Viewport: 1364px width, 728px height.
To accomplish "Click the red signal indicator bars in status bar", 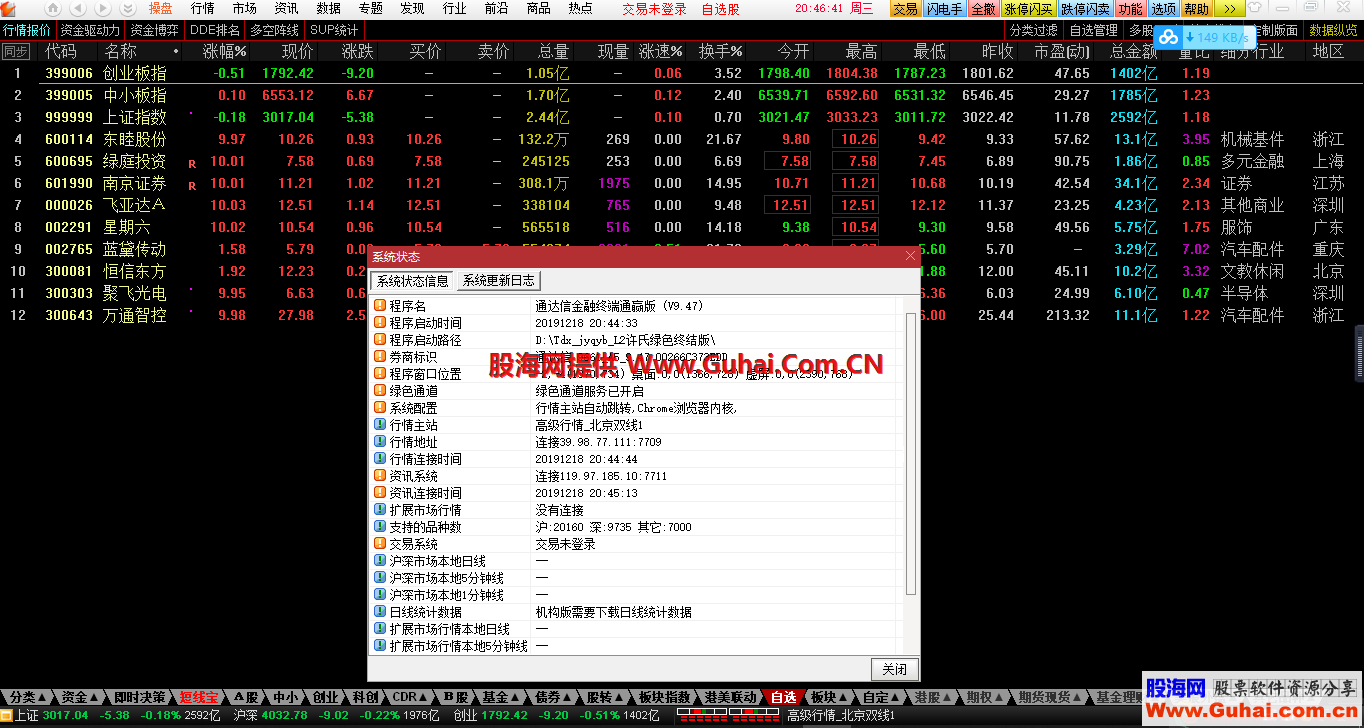I will [x=726, y=715].
